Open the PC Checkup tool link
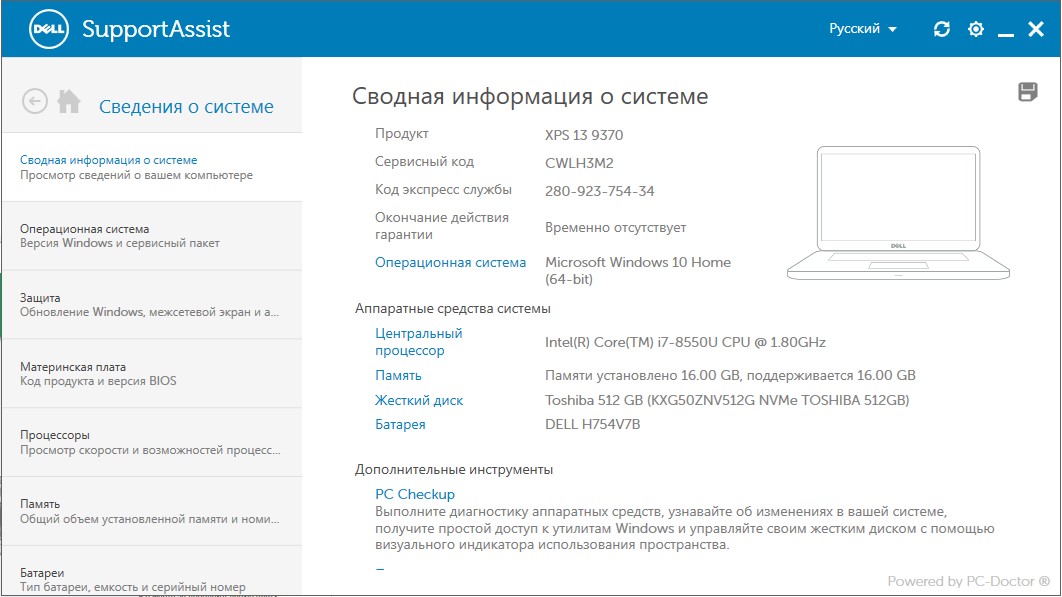Image resolution: width=1062 pixels, height=597 pixels. point(415,494)
